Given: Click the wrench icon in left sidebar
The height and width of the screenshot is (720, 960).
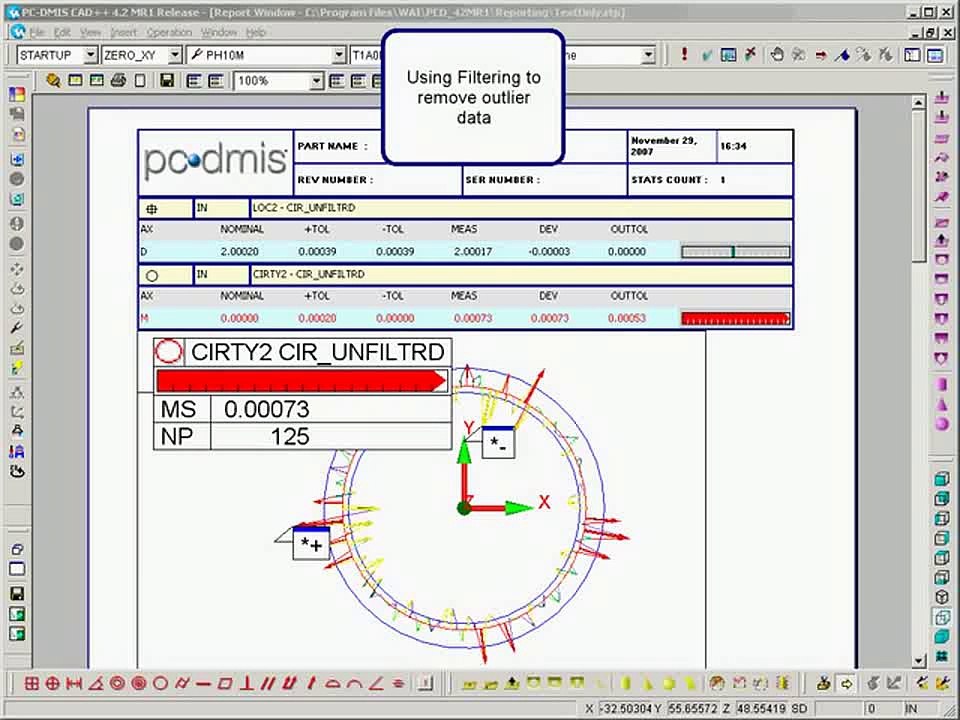Looking at the screenshot, I should pyautogui.click(x=17, y=328).
